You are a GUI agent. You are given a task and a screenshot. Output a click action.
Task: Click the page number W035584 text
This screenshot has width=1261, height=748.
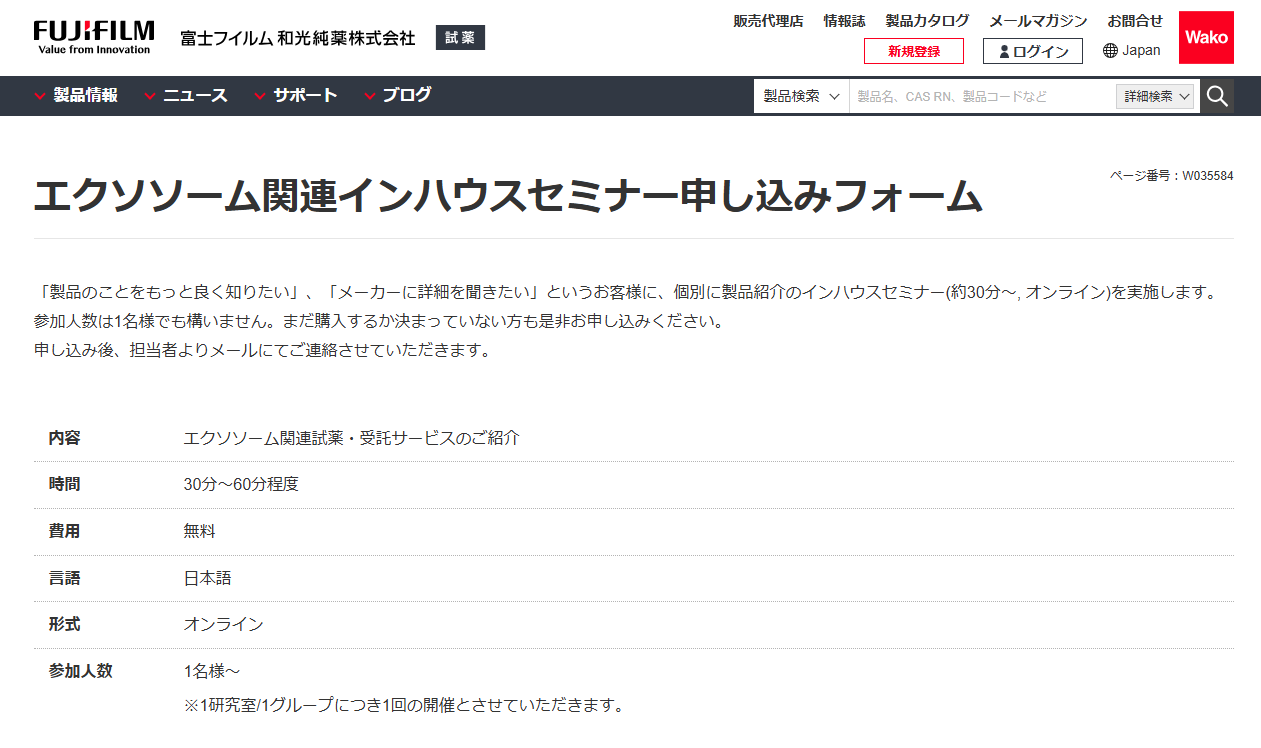click(x=1171, y=176)
